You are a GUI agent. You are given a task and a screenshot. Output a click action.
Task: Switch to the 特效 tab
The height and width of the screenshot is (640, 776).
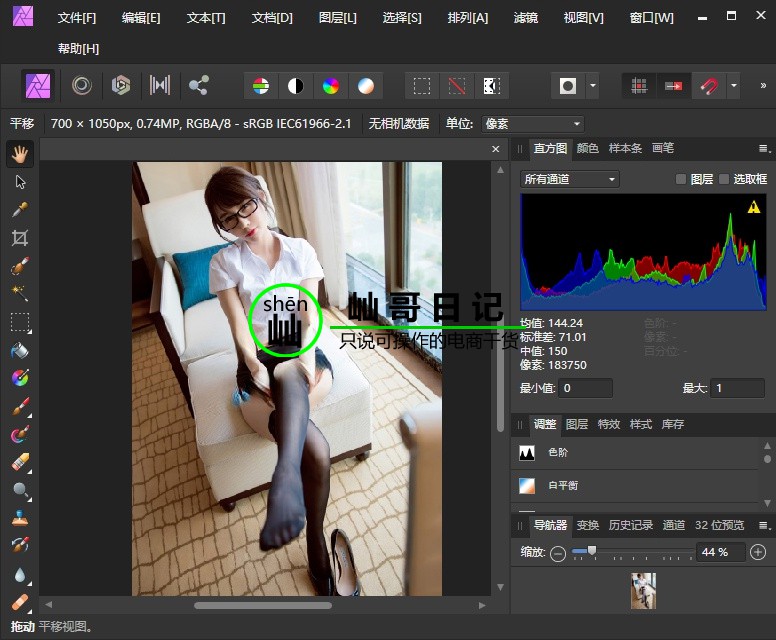pyautogui.click(x=609, y=424)
